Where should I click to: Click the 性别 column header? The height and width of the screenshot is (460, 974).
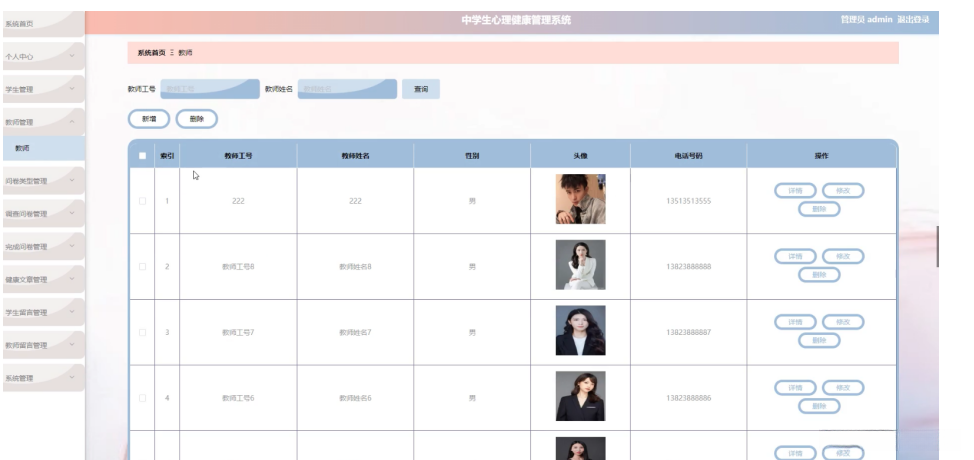click(472, 156)
